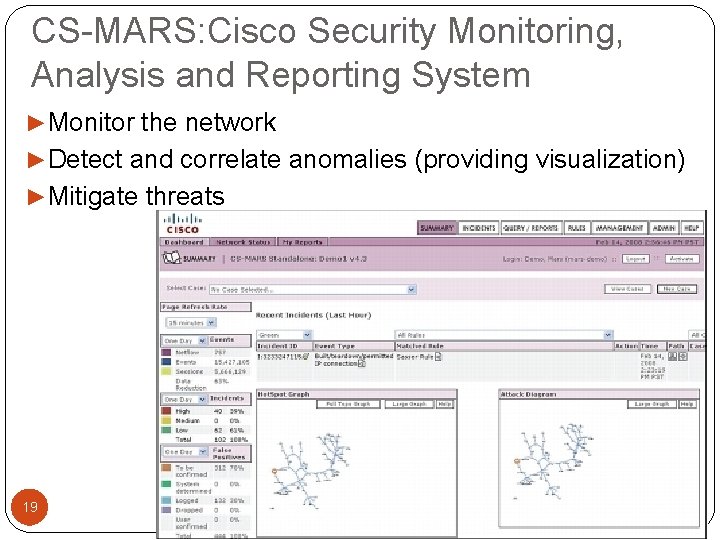The image size is (720, 540).
Task: Switch to the Network Status sub-tab
Action: coord(243,242)
